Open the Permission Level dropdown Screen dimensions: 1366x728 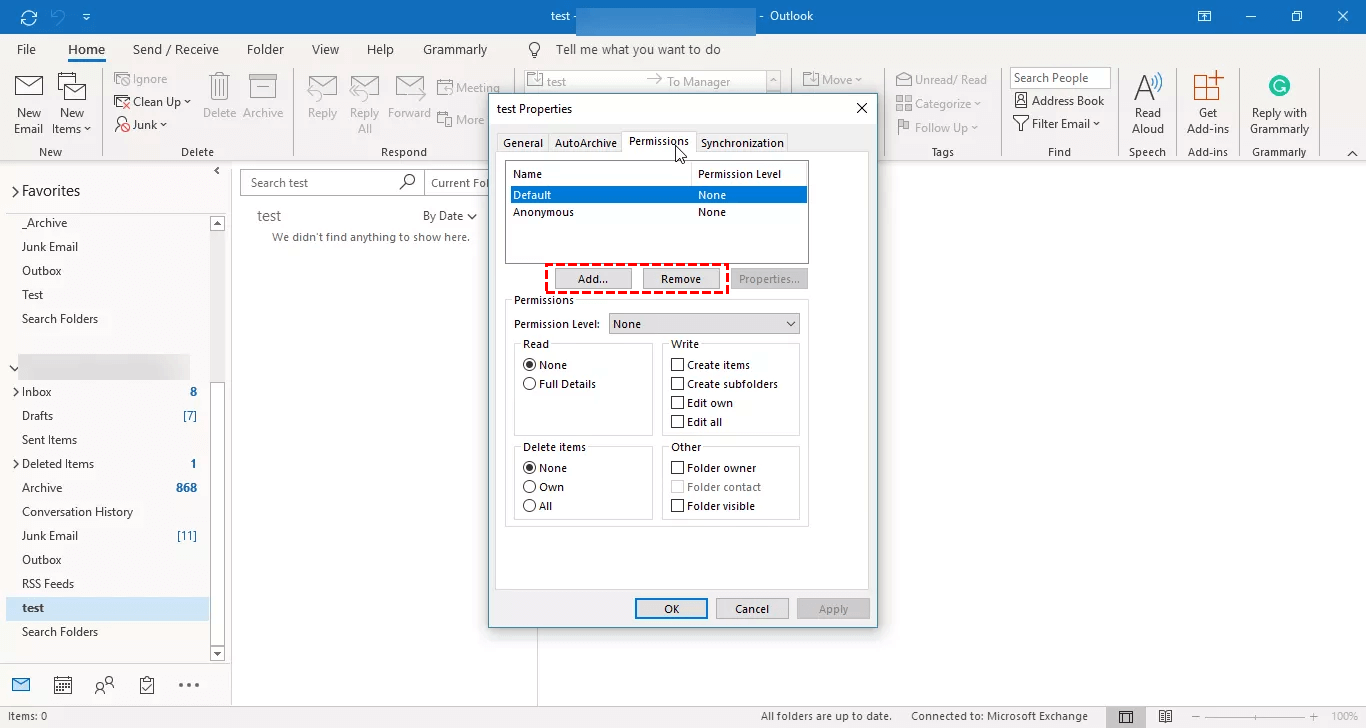[704, 324]
